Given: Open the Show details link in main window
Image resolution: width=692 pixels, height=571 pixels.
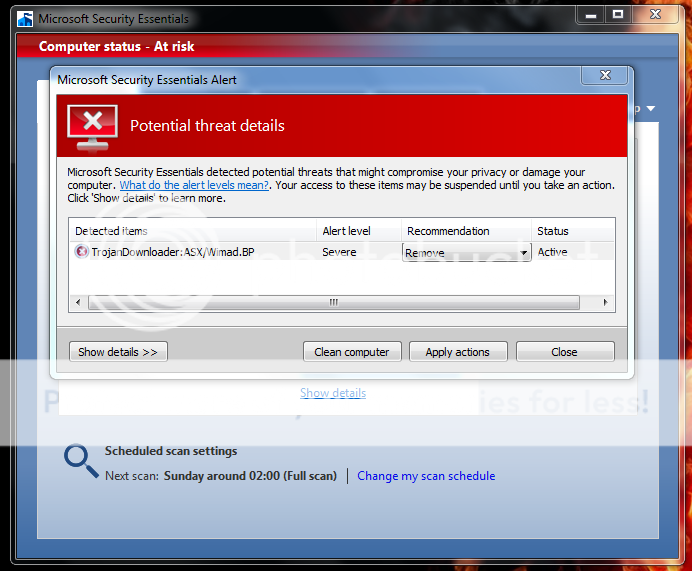Looking at the screenshot, I should coord(333,393).
